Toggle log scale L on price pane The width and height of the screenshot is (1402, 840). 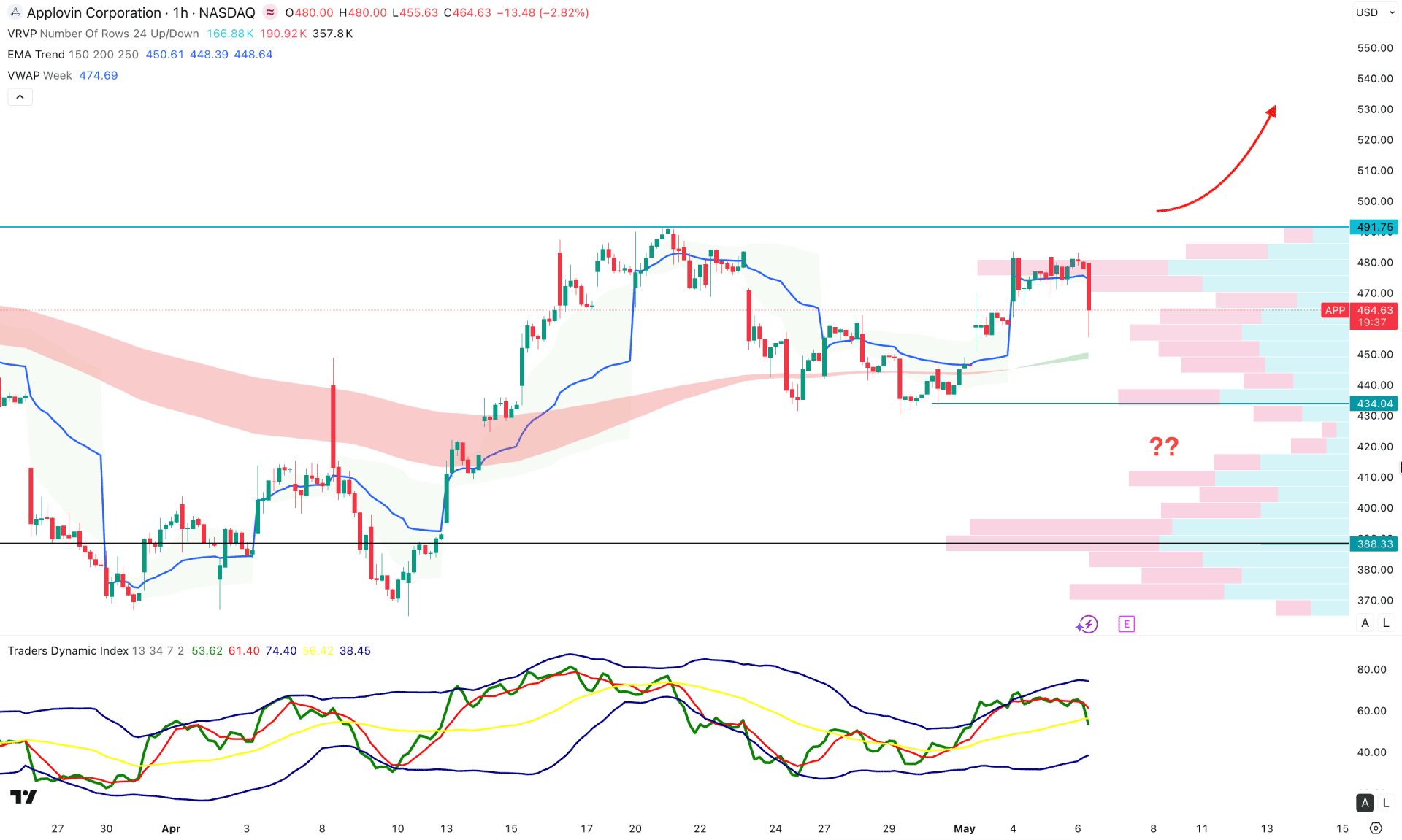pyautogui.click(x=1386, y=623)
